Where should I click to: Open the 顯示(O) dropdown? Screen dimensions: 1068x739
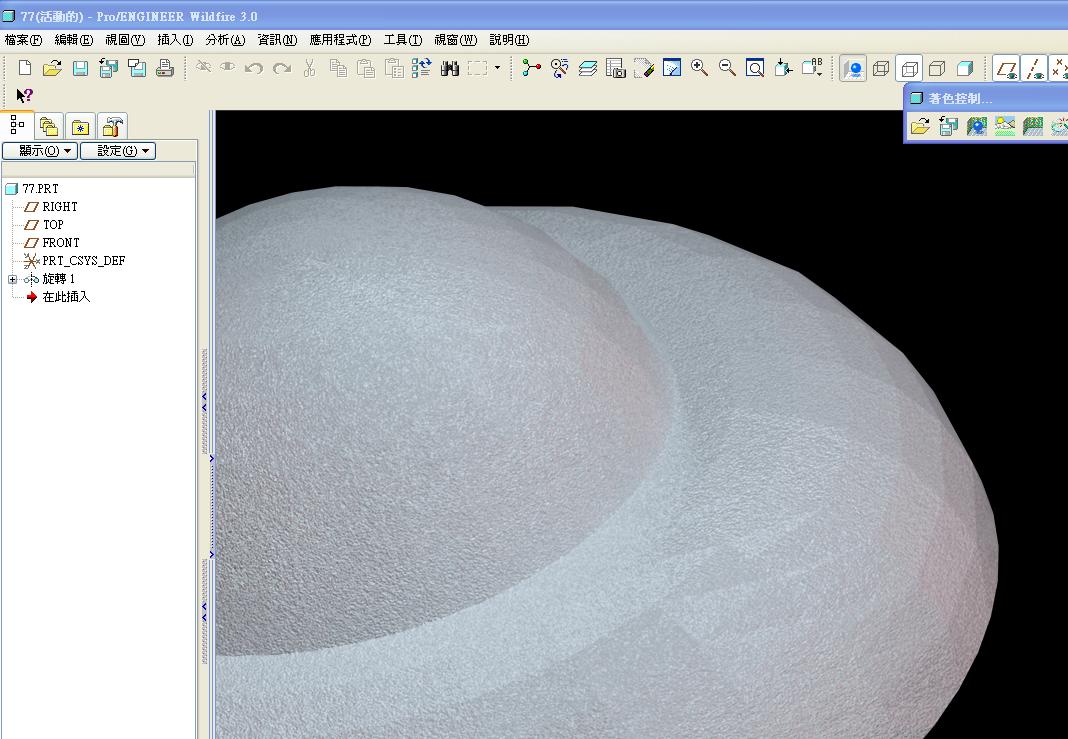pos(40,151)
